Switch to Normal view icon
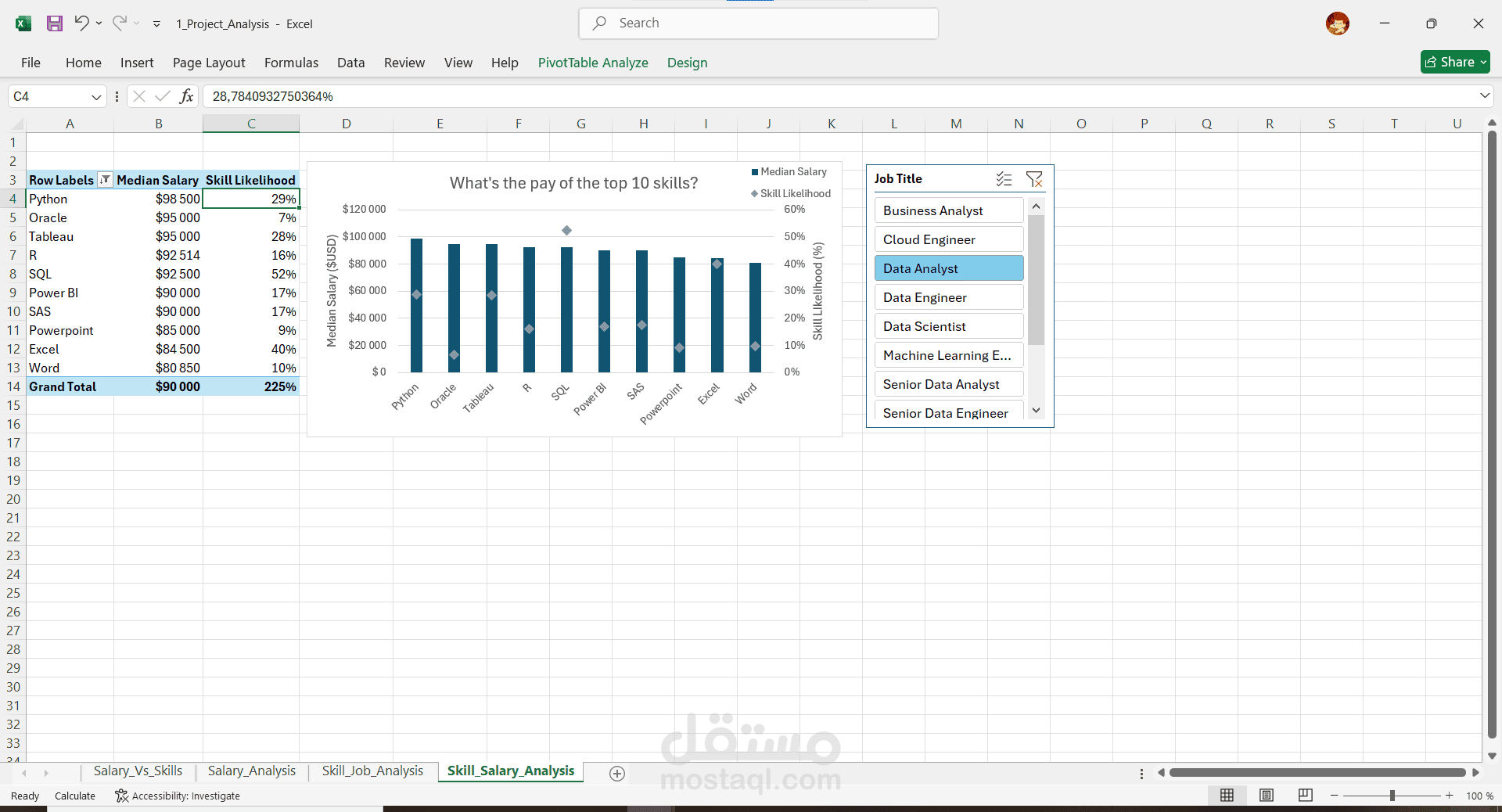 (1227, 796)
